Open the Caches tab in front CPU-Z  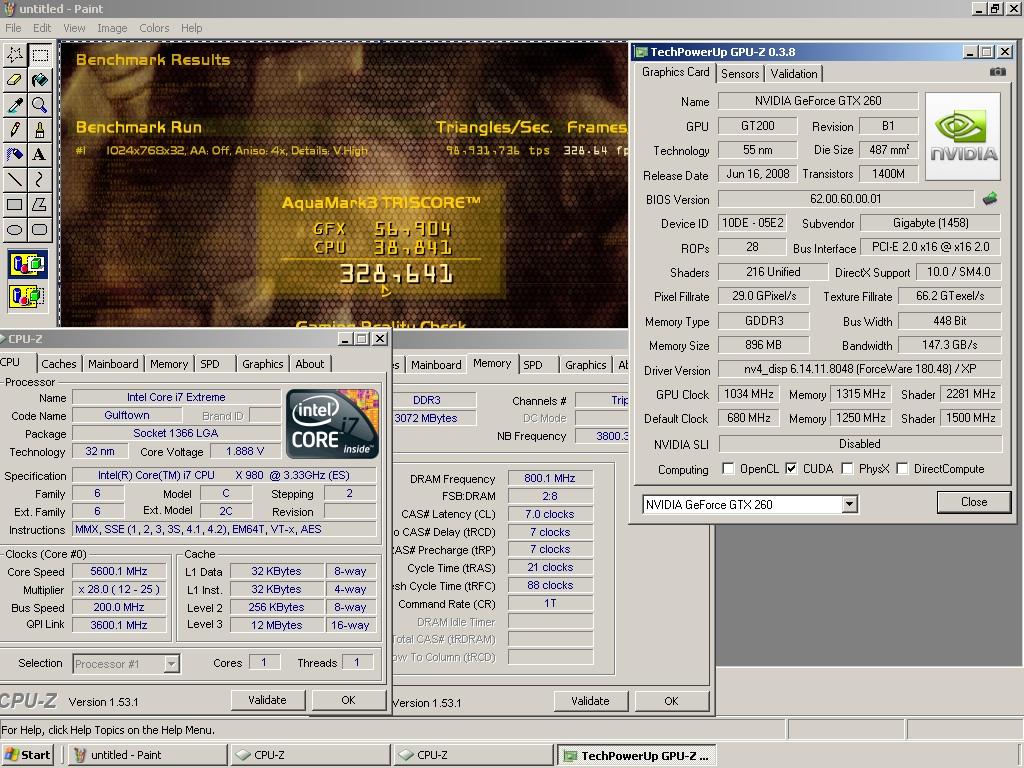click(x=59, y=364)
